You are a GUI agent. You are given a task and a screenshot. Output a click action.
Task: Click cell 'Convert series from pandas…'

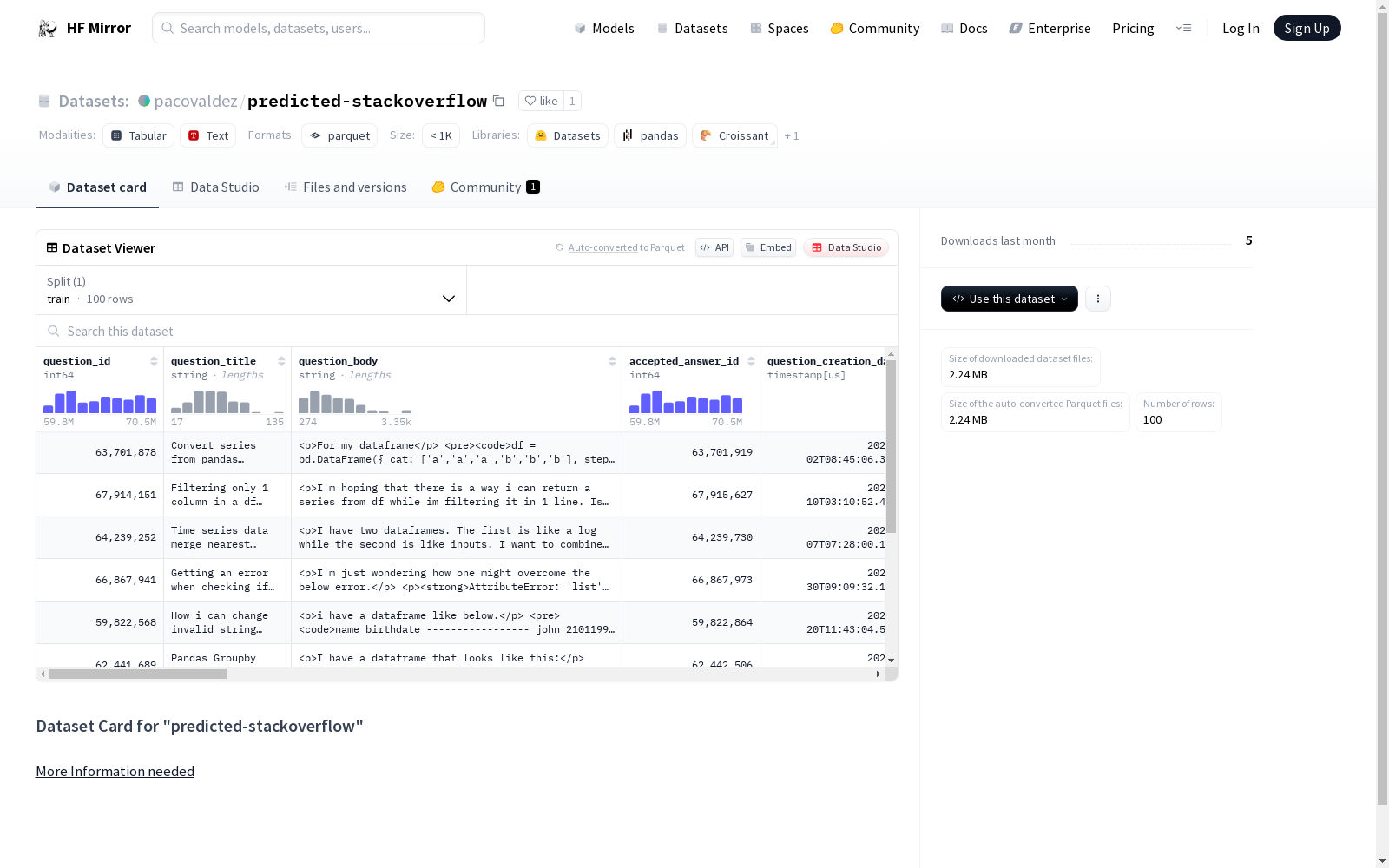point(227,452)
